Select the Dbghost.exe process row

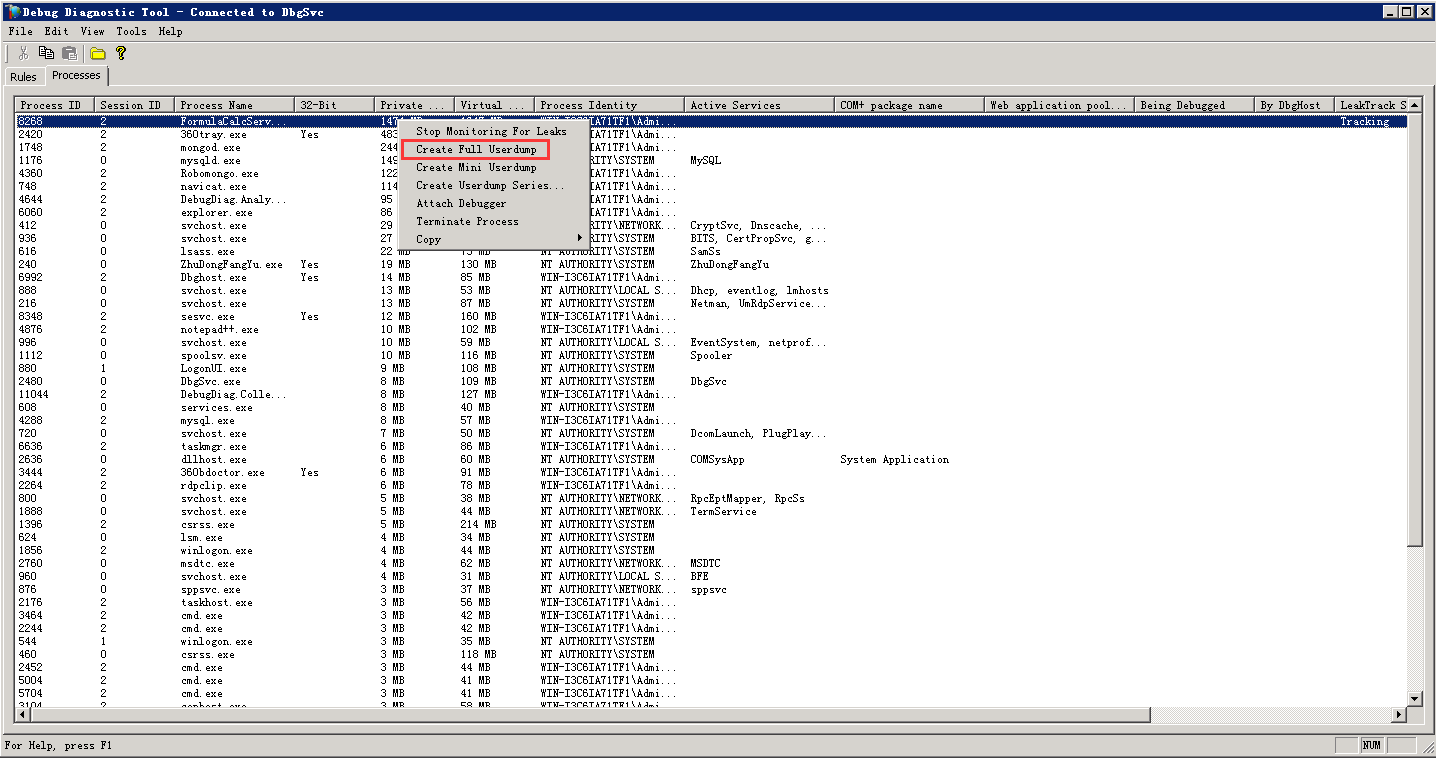[711, 277]
